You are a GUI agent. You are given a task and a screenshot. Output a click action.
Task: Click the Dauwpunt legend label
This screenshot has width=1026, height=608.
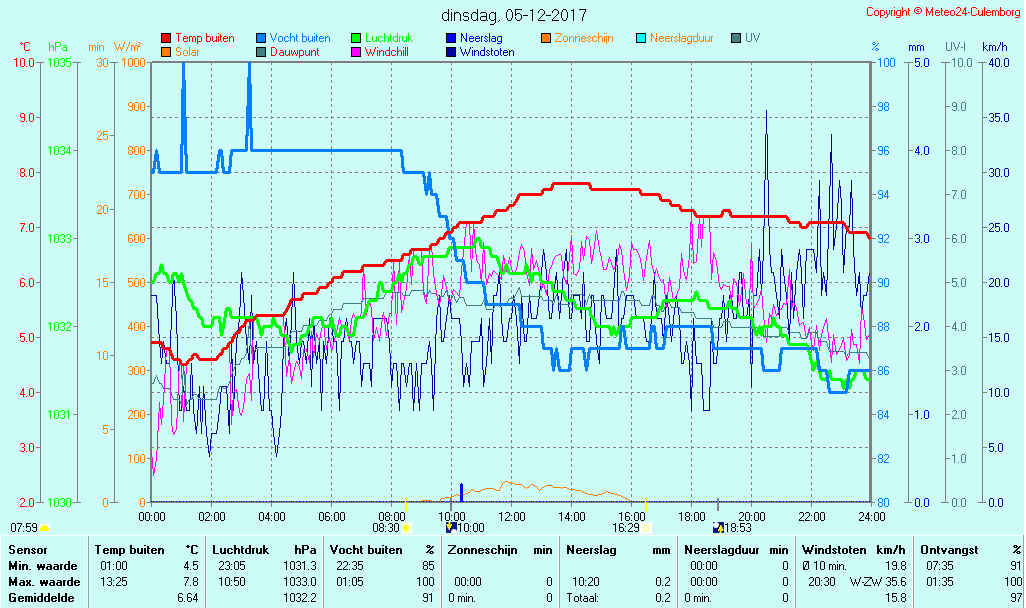pyautogui.click(x=294, y=52)
